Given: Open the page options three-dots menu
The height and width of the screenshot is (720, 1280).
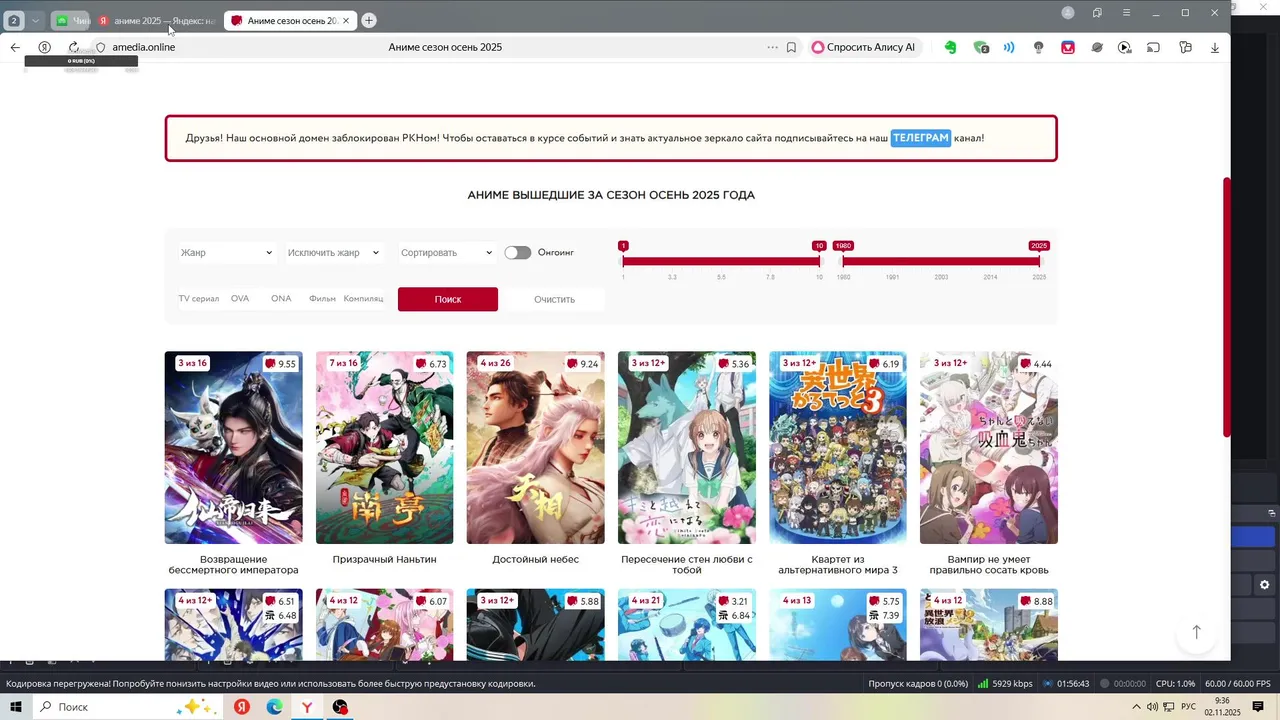Looking at the screenshot, I should (x=772, y=47).
